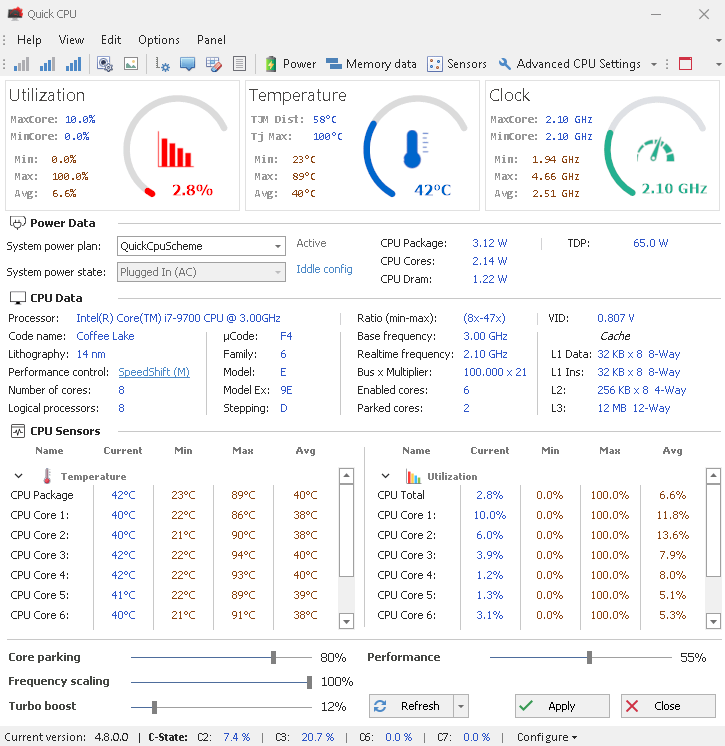The width and height of the screenshot is (725, 746).
Task: Click the Quick CPU app title icon
Action: pyautogui.click(x=15, y=13)
